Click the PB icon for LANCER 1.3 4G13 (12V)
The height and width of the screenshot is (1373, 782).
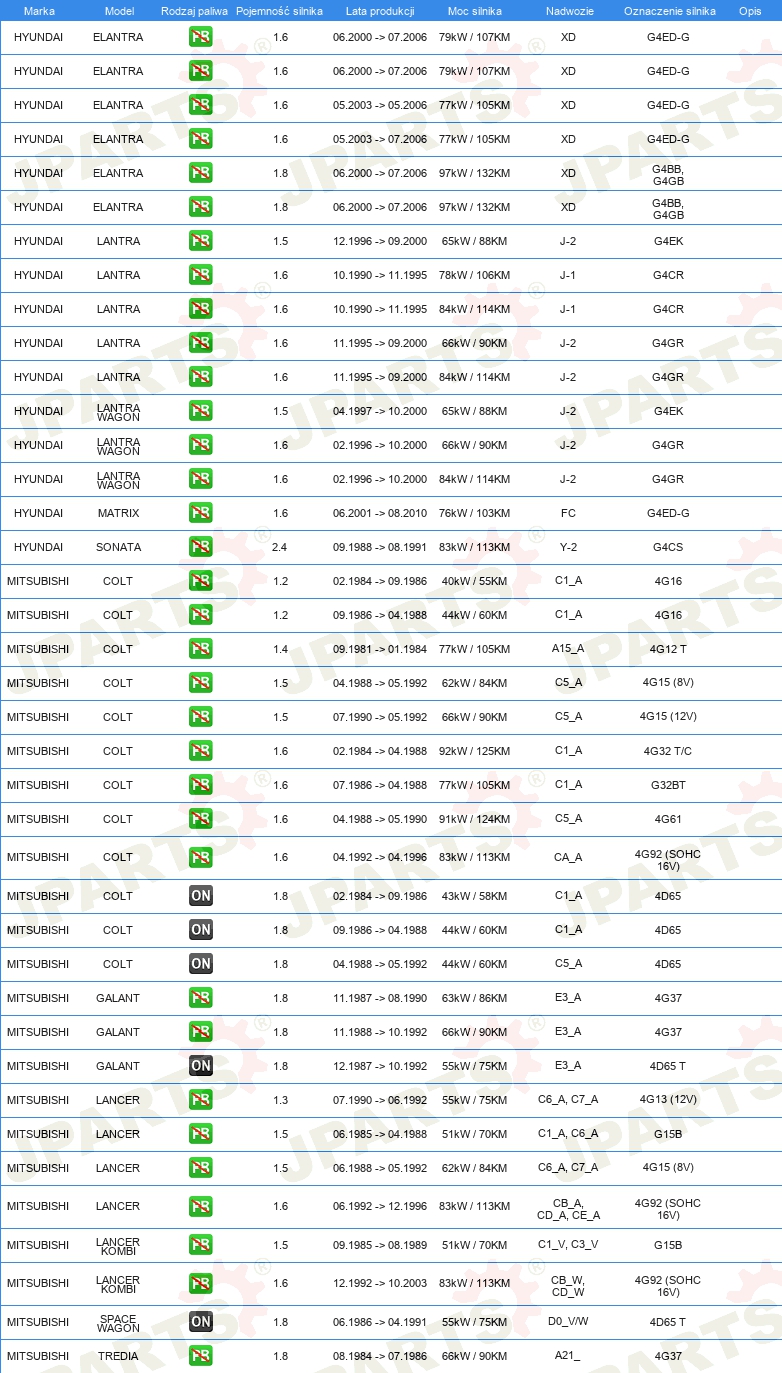click(201, 1100)
